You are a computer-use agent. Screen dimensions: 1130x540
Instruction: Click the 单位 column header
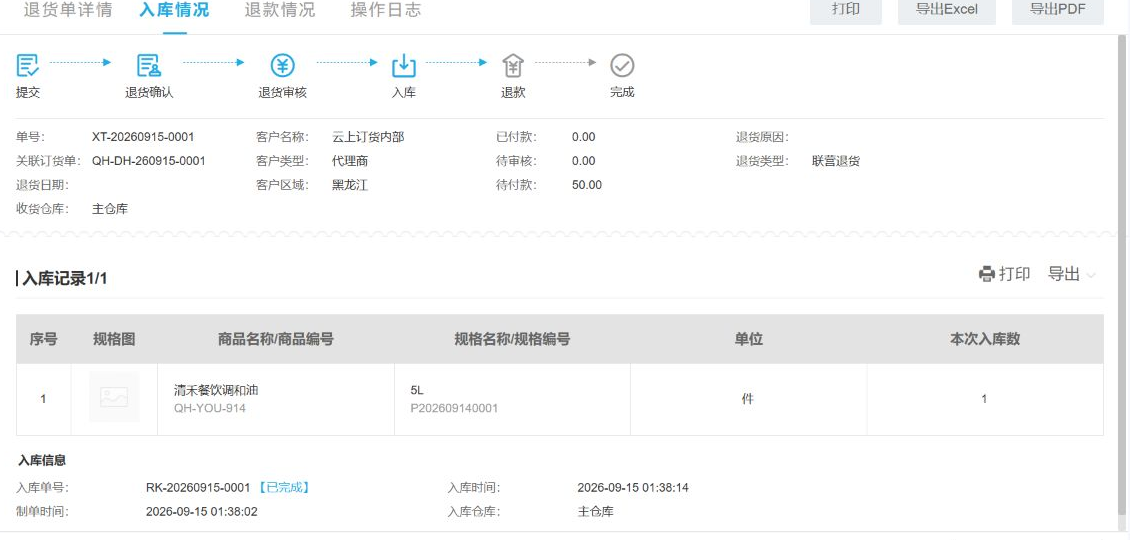749,339
